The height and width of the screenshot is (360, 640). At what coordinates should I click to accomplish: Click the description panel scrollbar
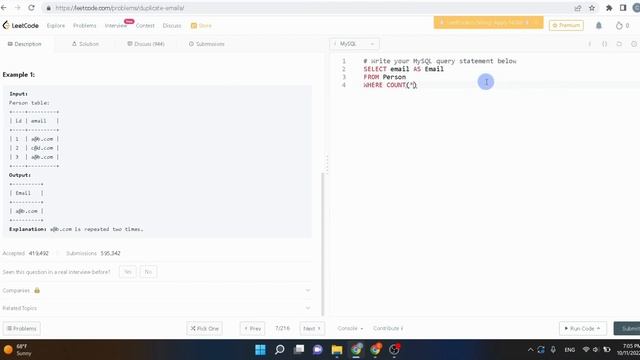pyautogui.click(x=322, y=244)
